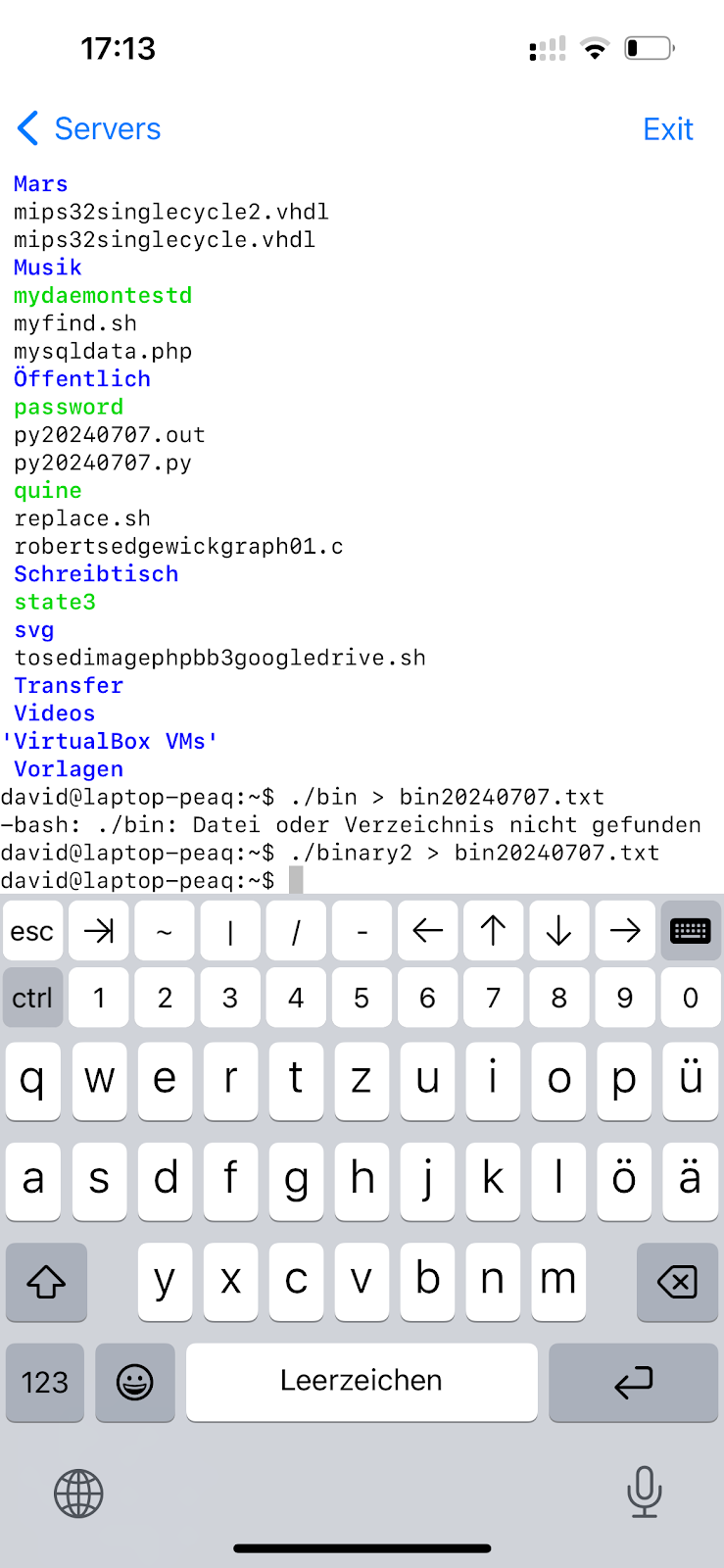This screenshot has width=724, height=1568.
Task: Tap the terminal prompt cursor
Action: click(296, 880)
